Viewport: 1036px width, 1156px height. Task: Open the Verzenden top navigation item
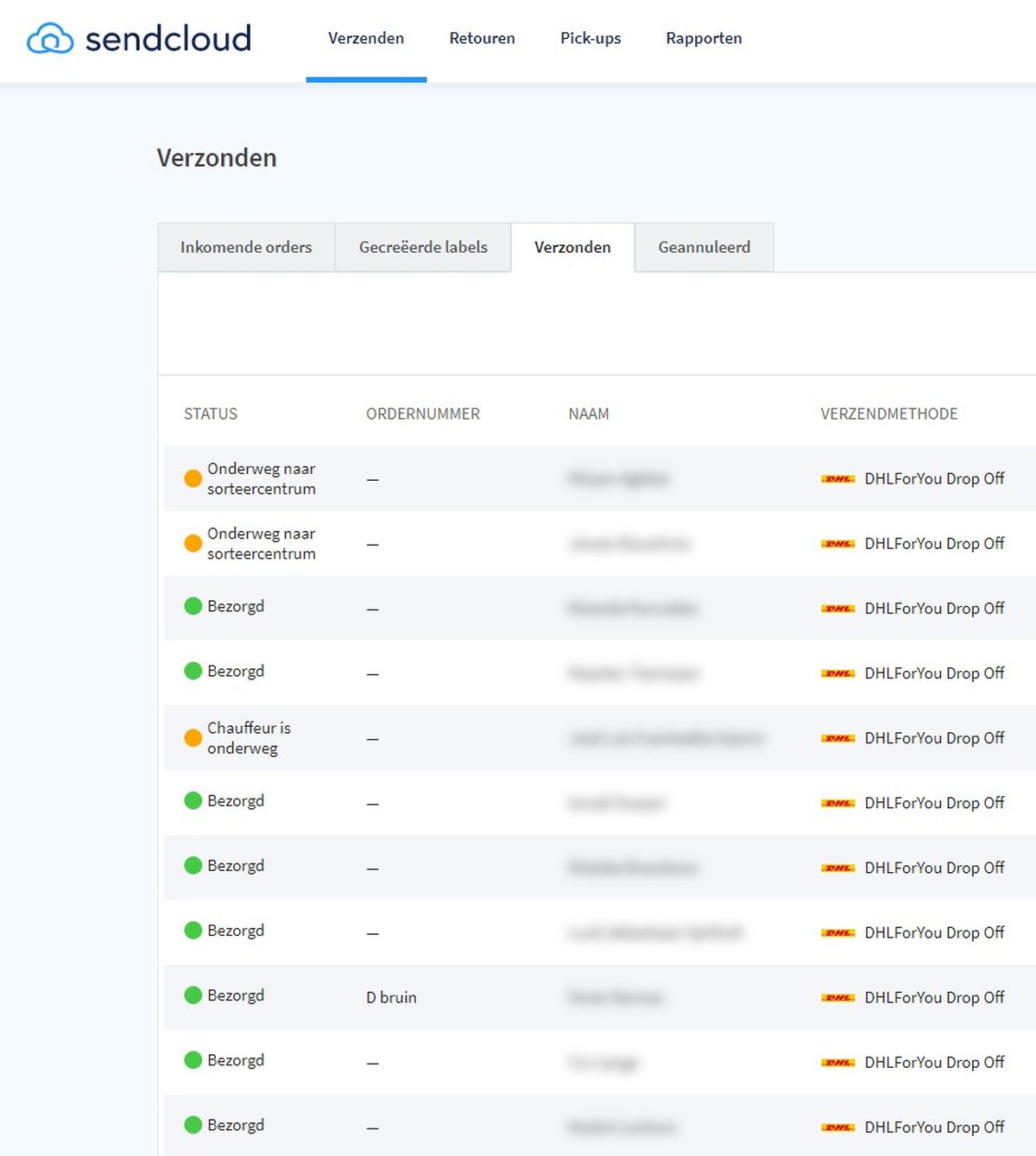[x=366, y=38]
